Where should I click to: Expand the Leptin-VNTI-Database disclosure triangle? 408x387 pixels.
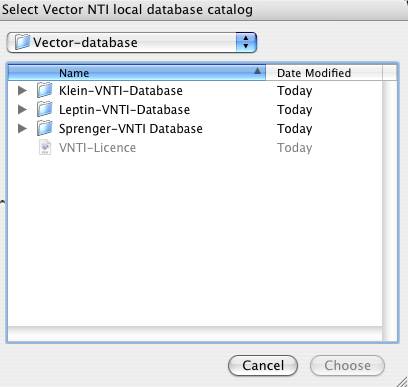tap(22, 109)
